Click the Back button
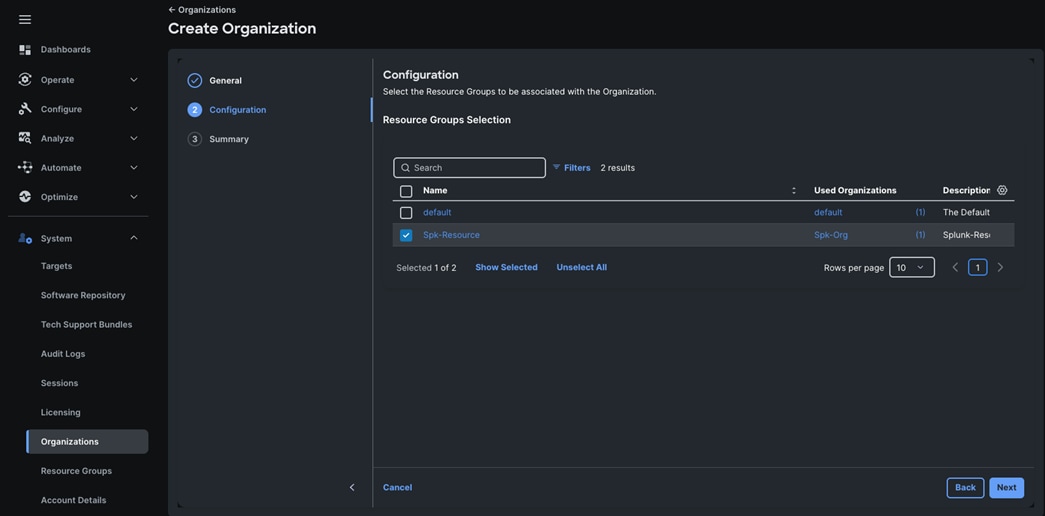 pyautogui.click(x=965, y=487)
